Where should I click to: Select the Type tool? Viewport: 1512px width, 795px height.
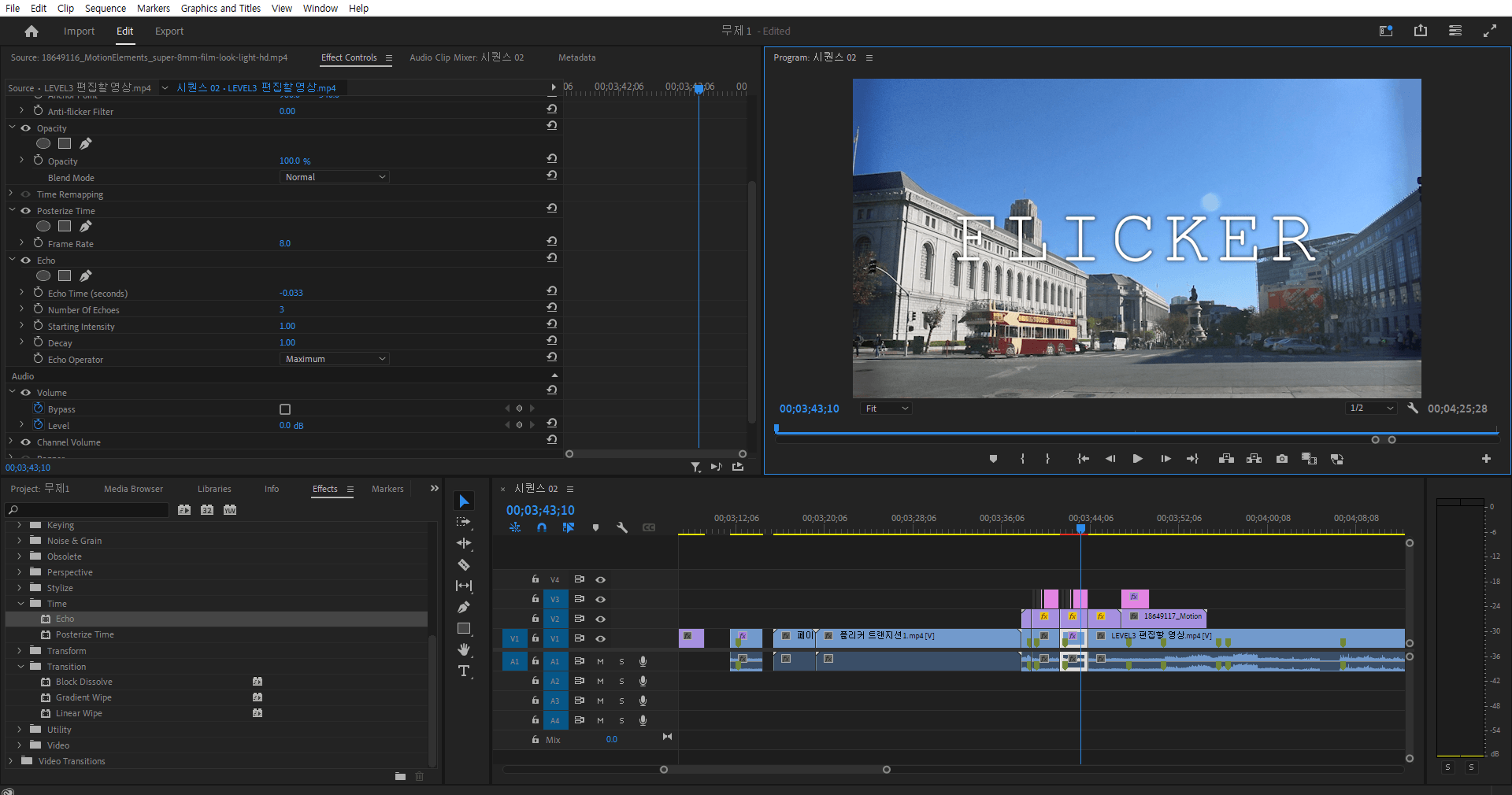click(464, 671)
